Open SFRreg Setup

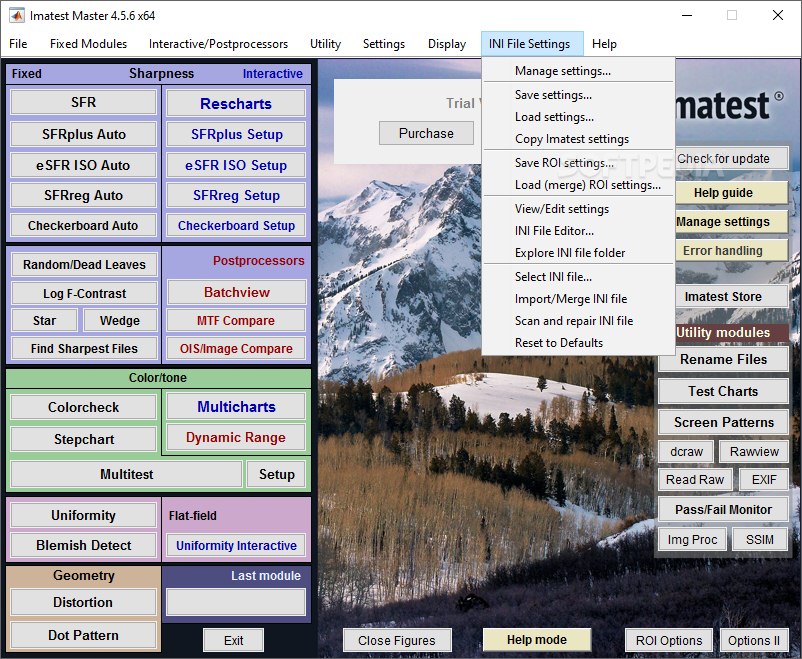236,195
